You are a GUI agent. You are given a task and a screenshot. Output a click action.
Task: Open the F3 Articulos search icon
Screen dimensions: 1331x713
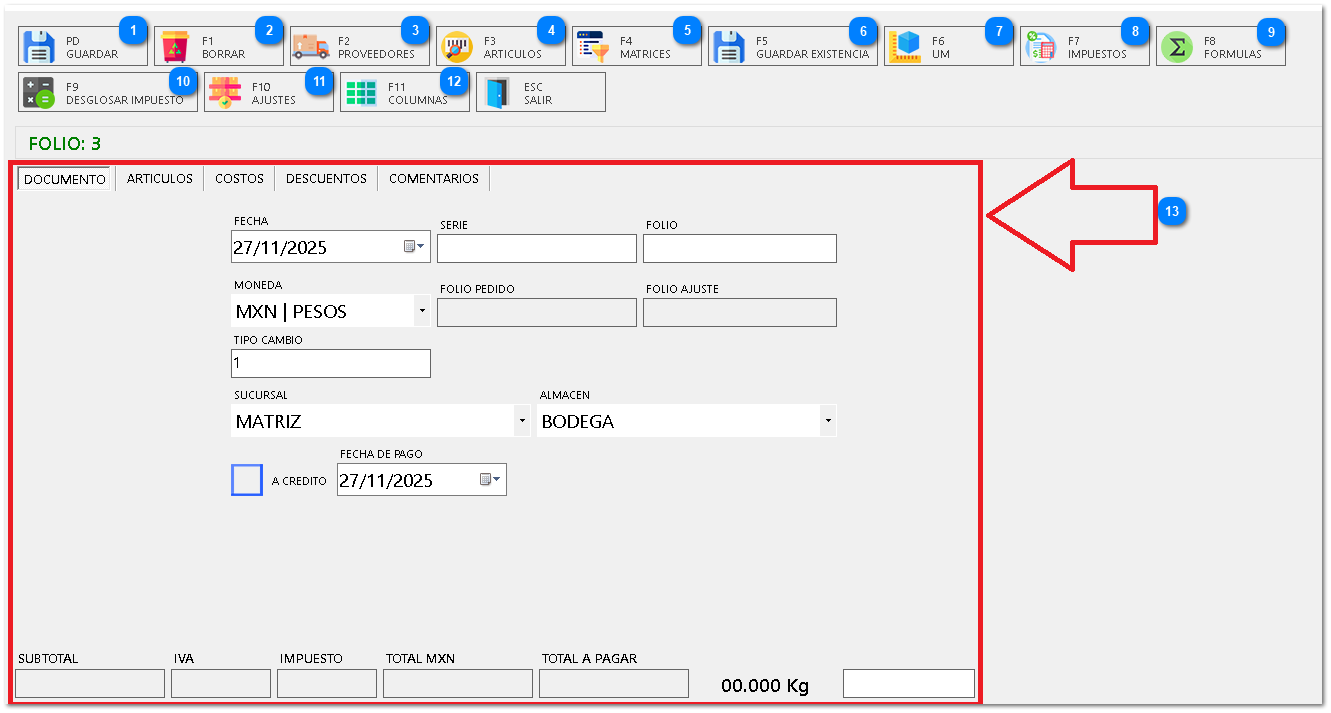tap(457, 47)
